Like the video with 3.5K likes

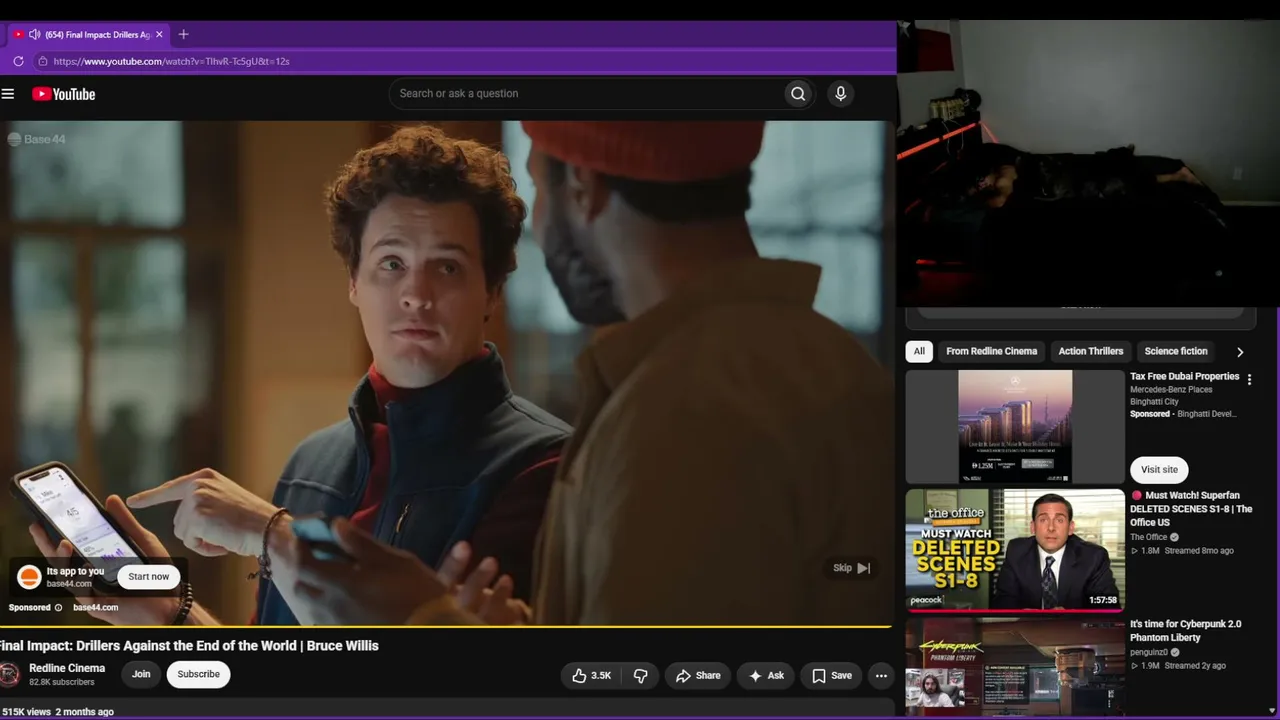pyautogui.click(x=590, y=676)
